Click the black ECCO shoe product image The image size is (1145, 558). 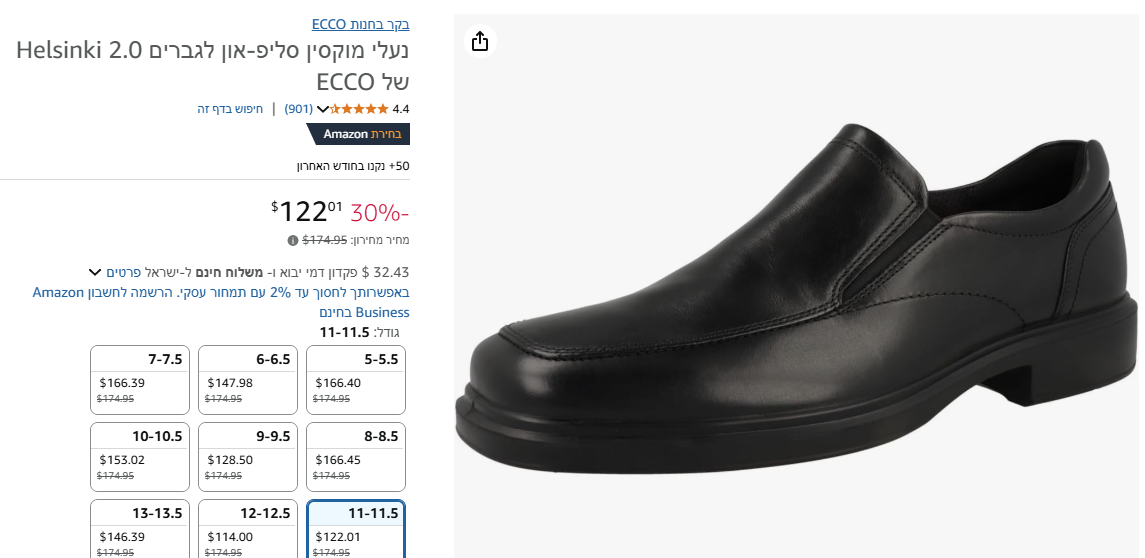point(795,300)
